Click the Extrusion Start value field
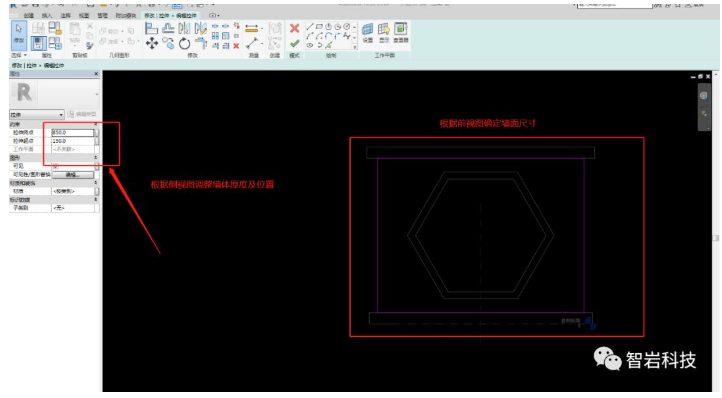 pyautogui.click(x=73, y=141)
